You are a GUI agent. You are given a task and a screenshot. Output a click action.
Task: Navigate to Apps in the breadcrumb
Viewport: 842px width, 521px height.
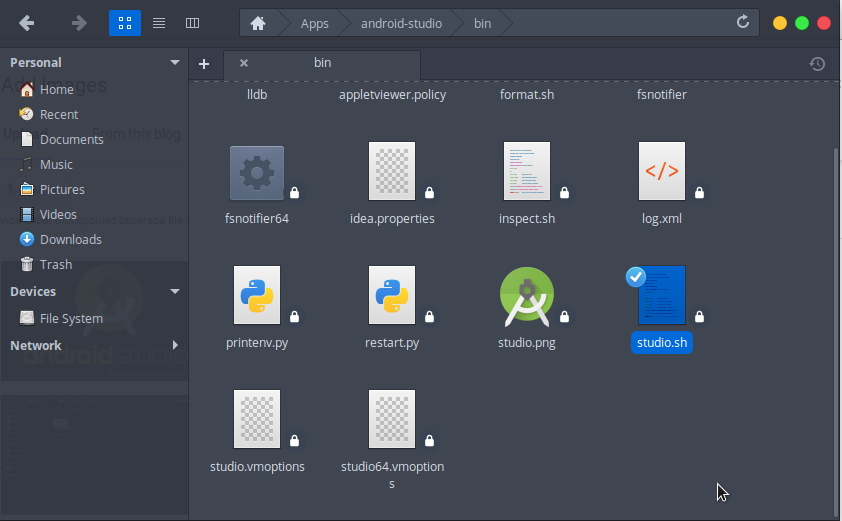[315, 24]
